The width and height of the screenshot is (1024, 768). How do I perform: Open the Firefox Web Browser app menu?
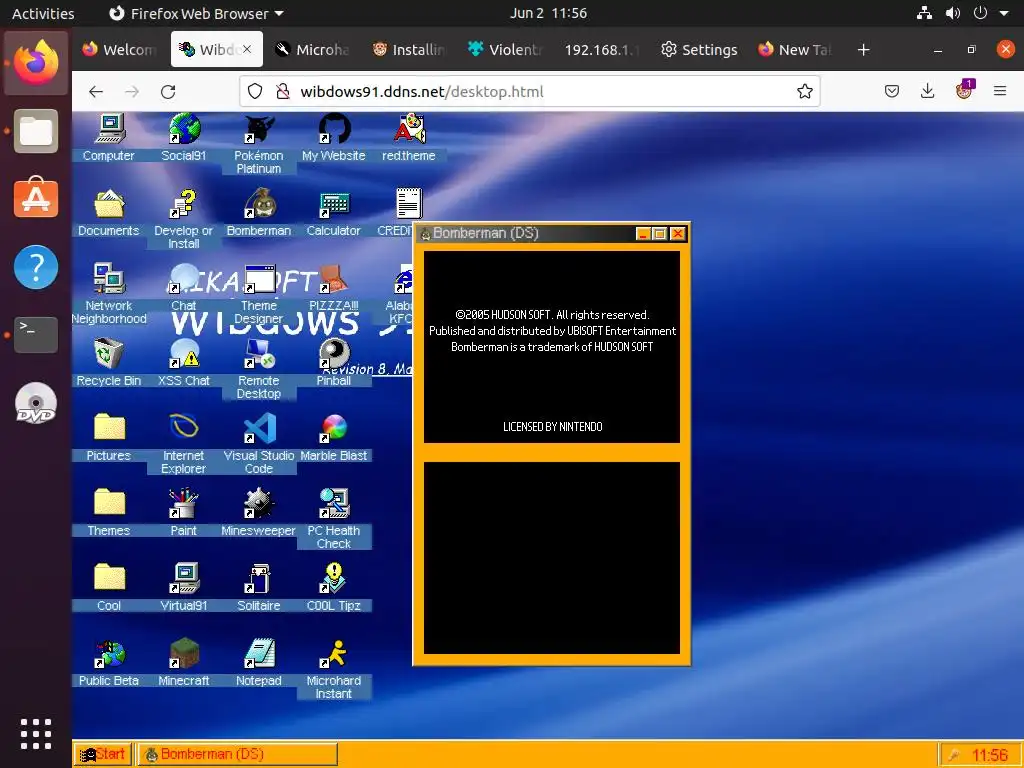click(196, 13)
